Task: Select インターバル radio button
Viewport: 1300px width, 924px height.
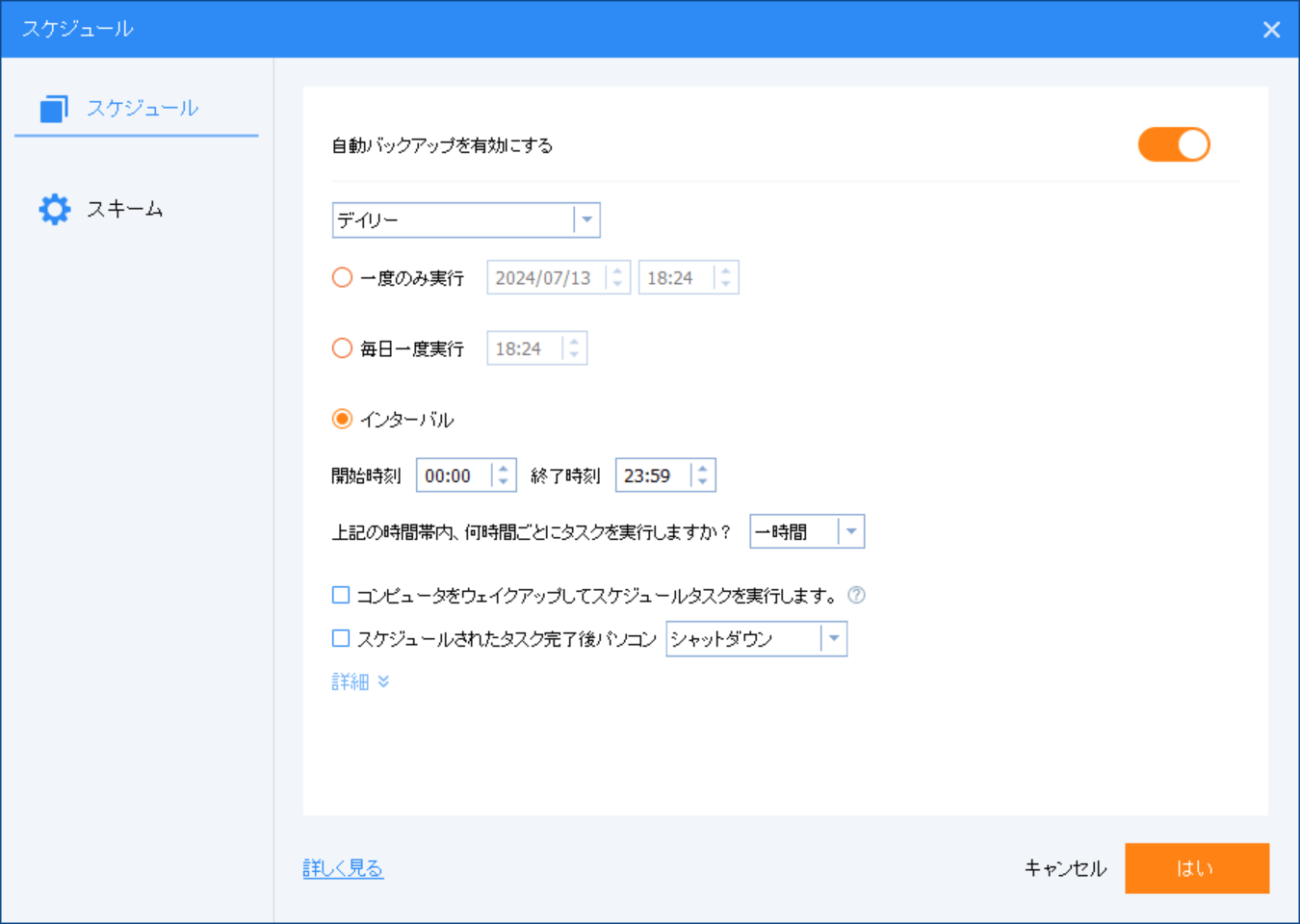Action: click(x=342, y=419)
